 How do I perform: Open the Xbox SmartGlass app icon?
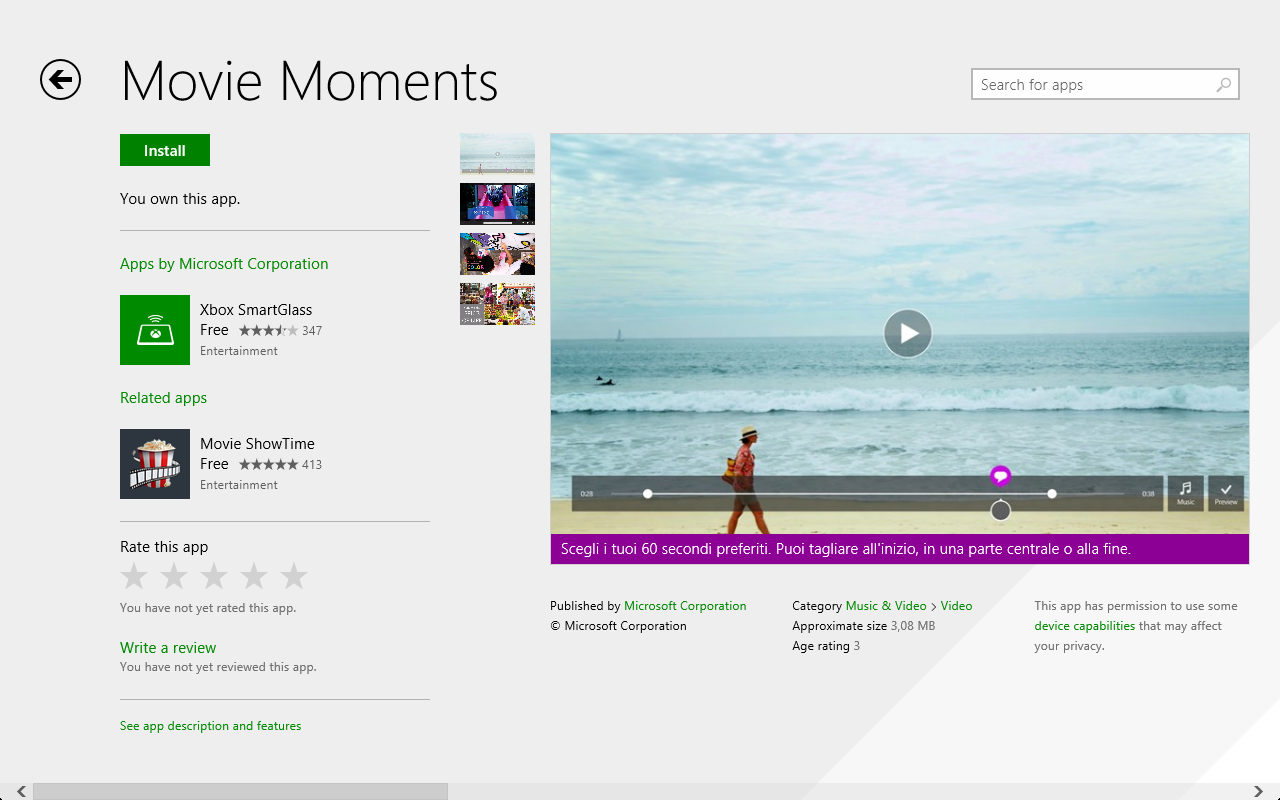(x=155, y=330)
